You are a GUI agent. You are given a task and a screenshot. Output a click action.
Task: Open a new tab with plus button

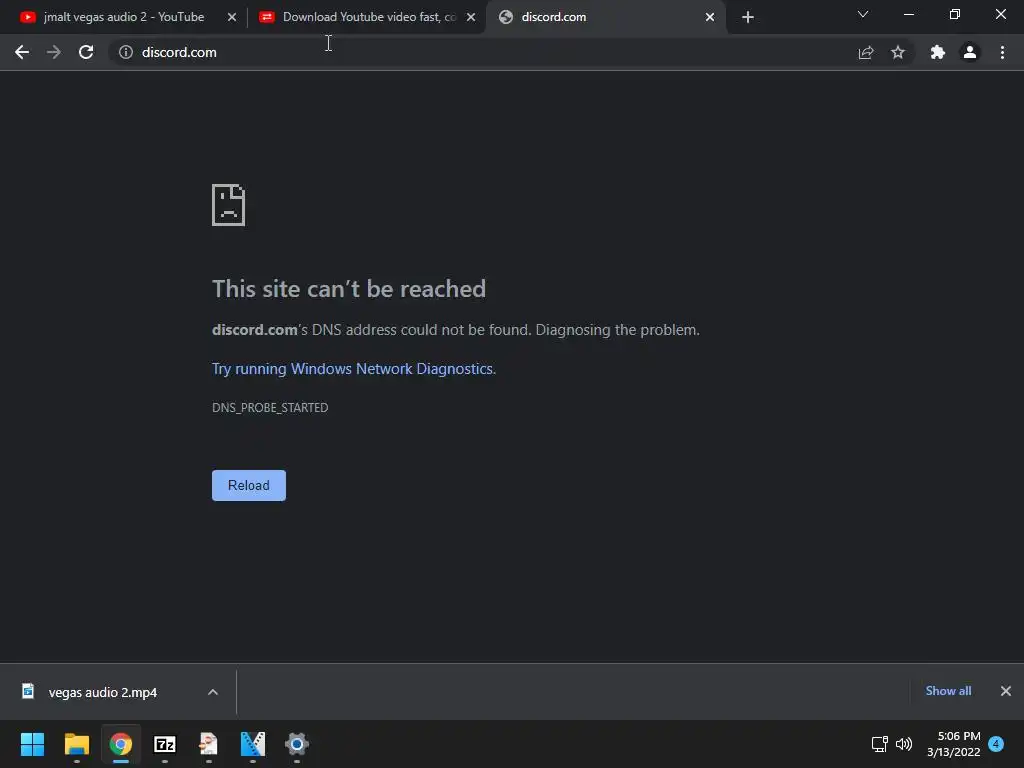pyautogui.click(x=748, y=17)
